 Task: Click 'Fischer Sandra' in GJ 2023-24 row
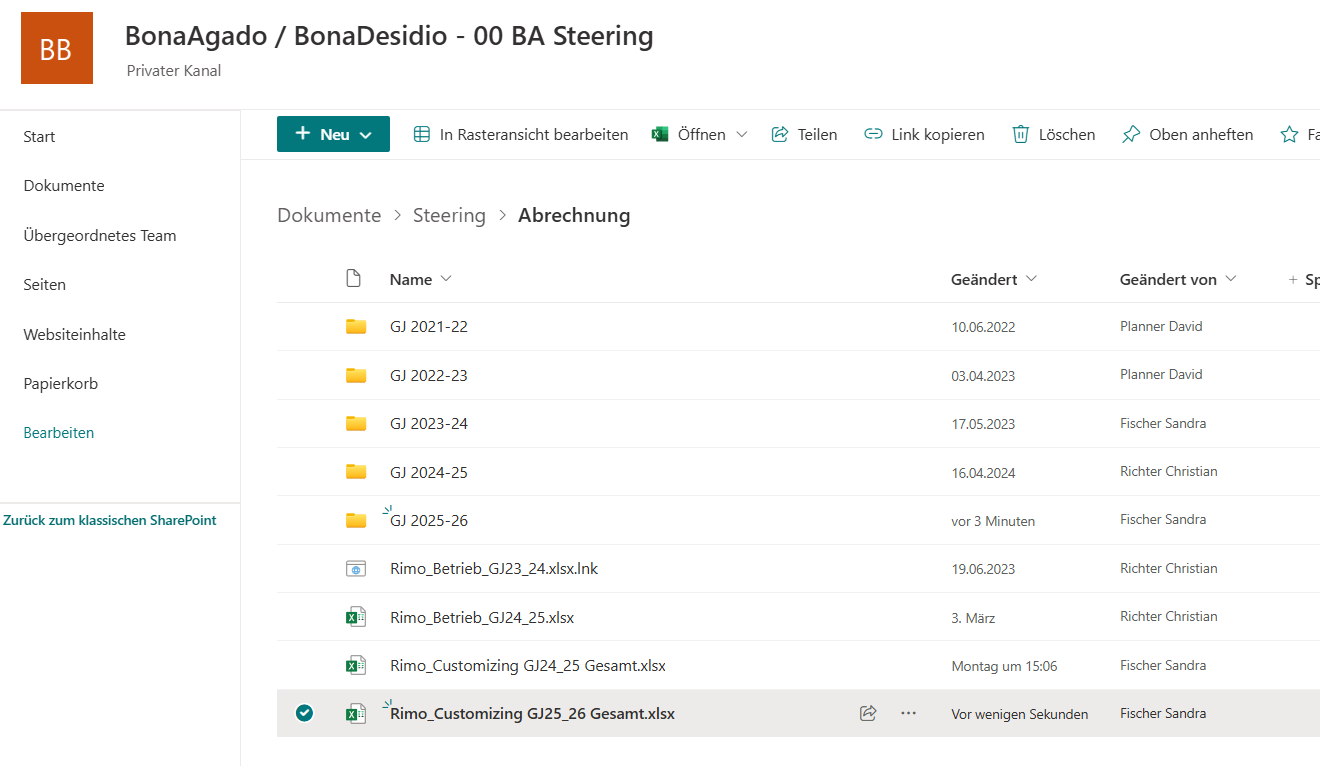pyautogui.click(x=1163, y=423)
